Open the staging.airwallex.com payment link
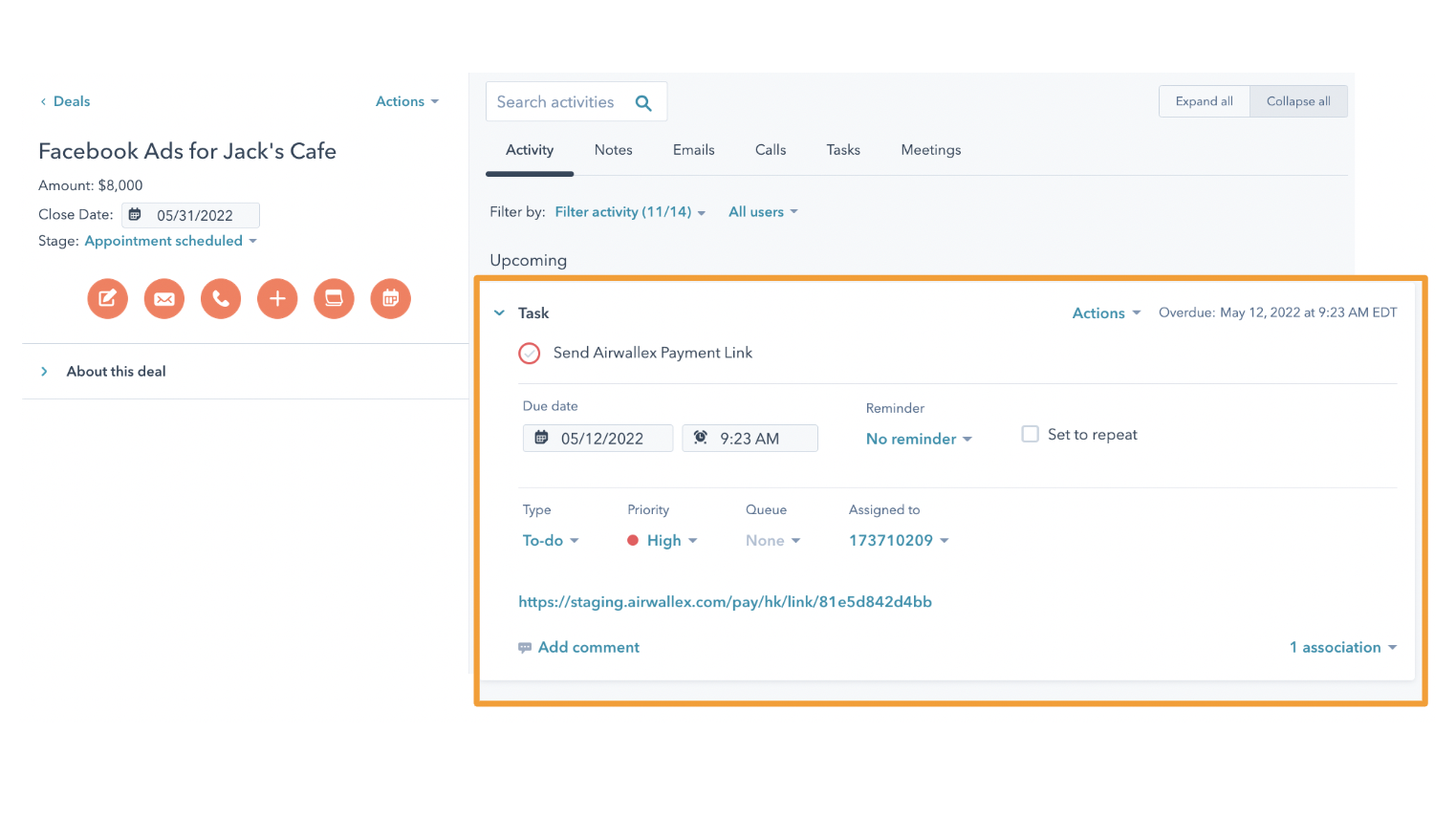1456x818 pixels. pyautogui.click(x=725, y=602)
